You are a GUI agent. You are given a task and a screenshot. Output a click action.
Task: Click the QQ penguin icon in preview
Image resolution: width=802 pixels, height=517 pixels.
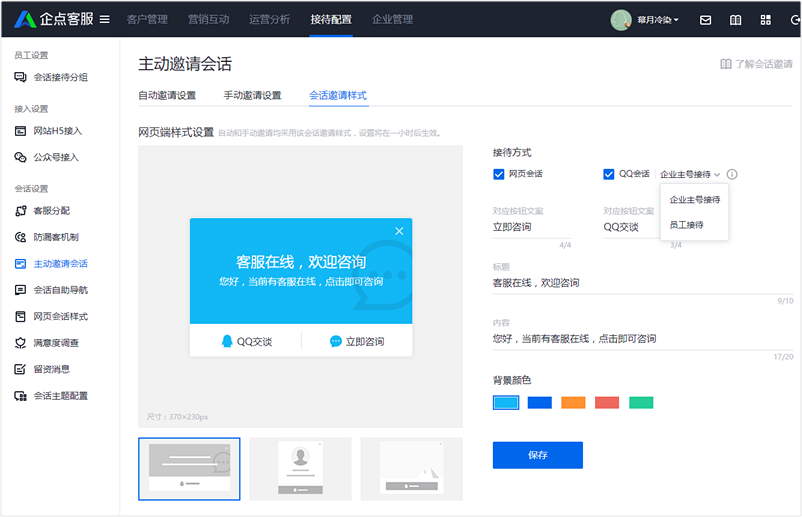point(227,341)
